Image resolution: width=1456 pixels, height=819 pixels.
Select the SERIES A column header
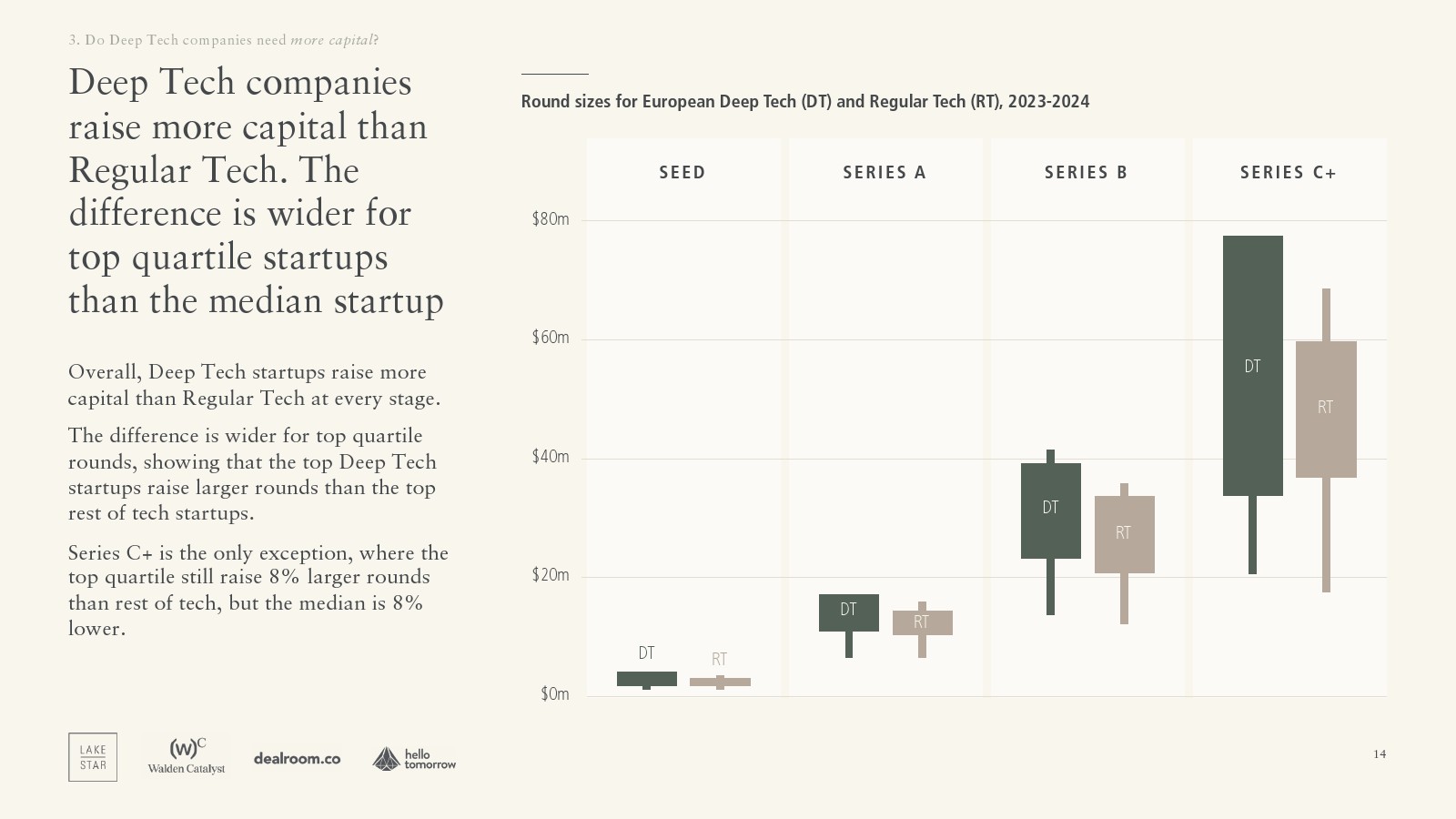pos(885,173)
